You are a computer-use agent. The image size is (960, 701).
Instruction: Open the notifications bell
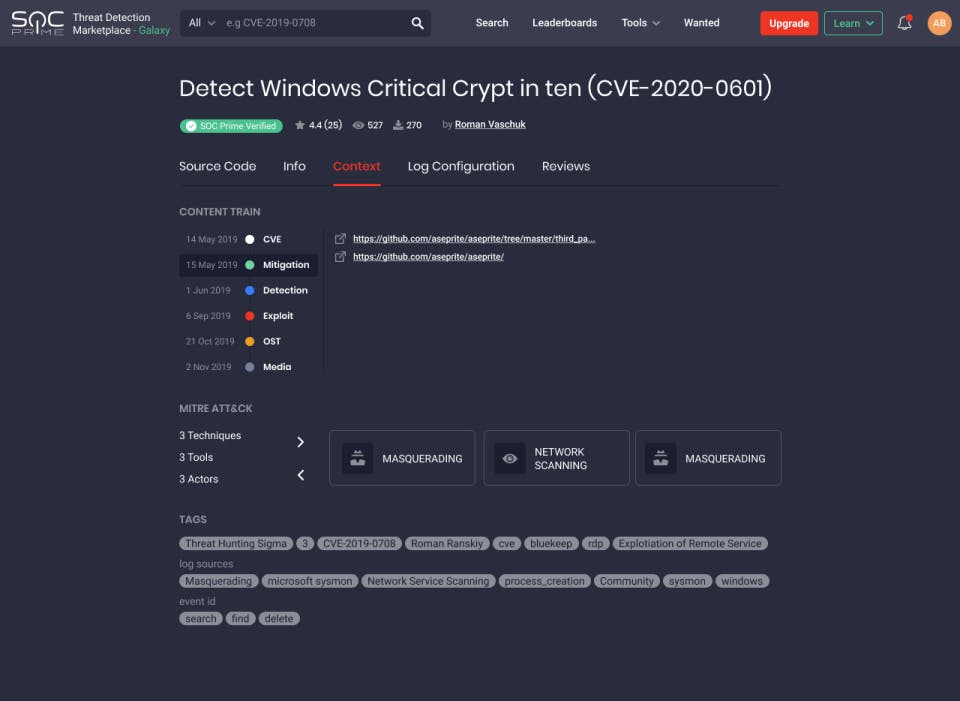click(x=904, y=23)
